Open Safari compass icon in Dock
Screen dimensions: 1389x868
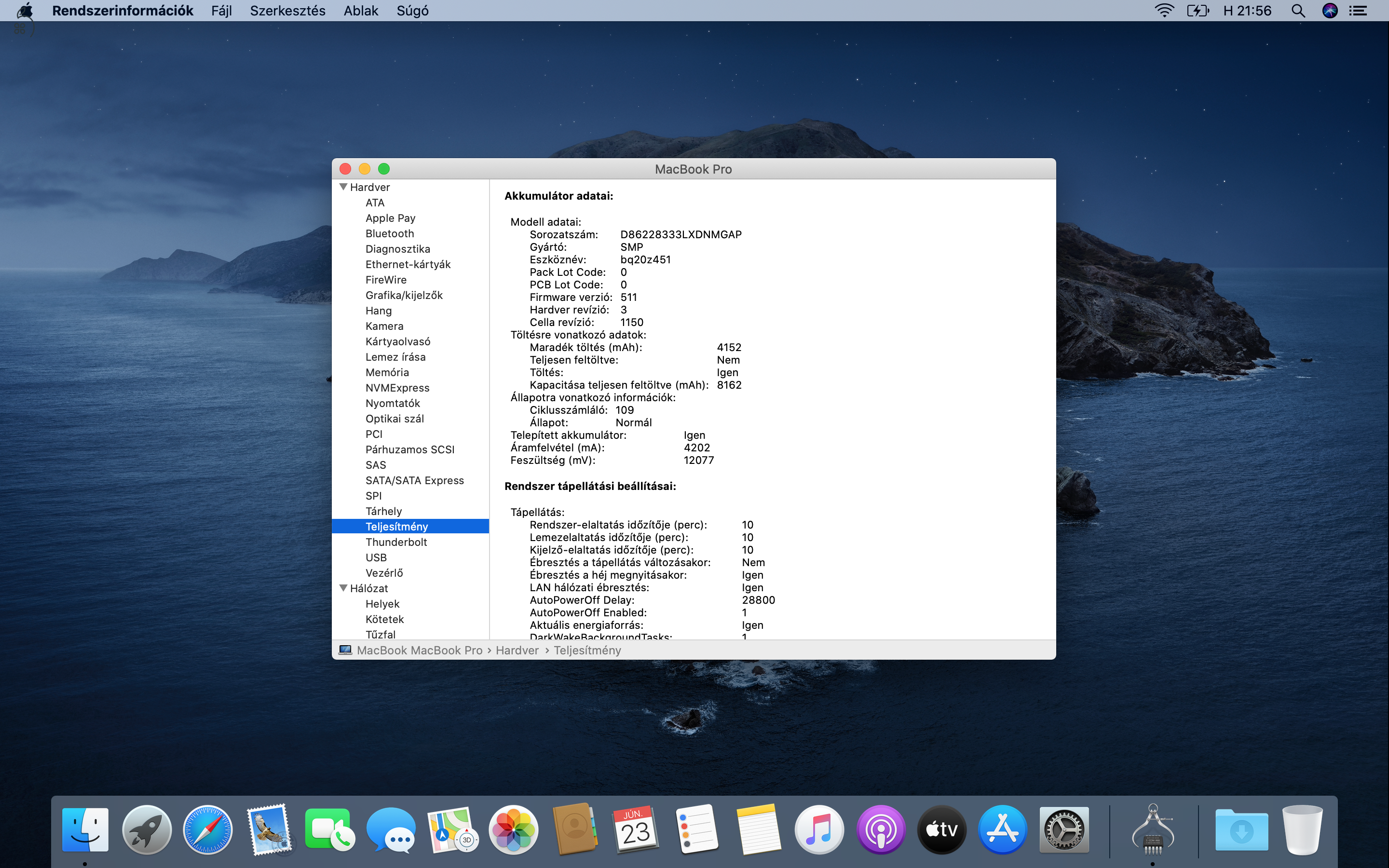click(208, 829)
